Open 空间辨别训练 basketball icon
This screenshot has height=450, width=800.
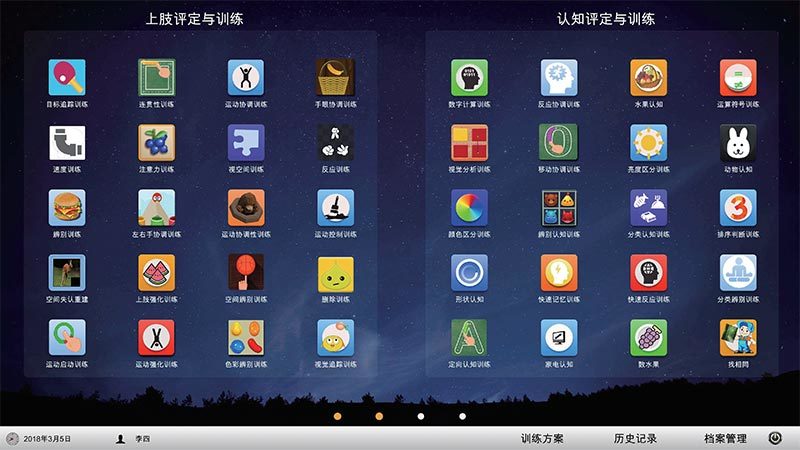click(x=245, y=273)
